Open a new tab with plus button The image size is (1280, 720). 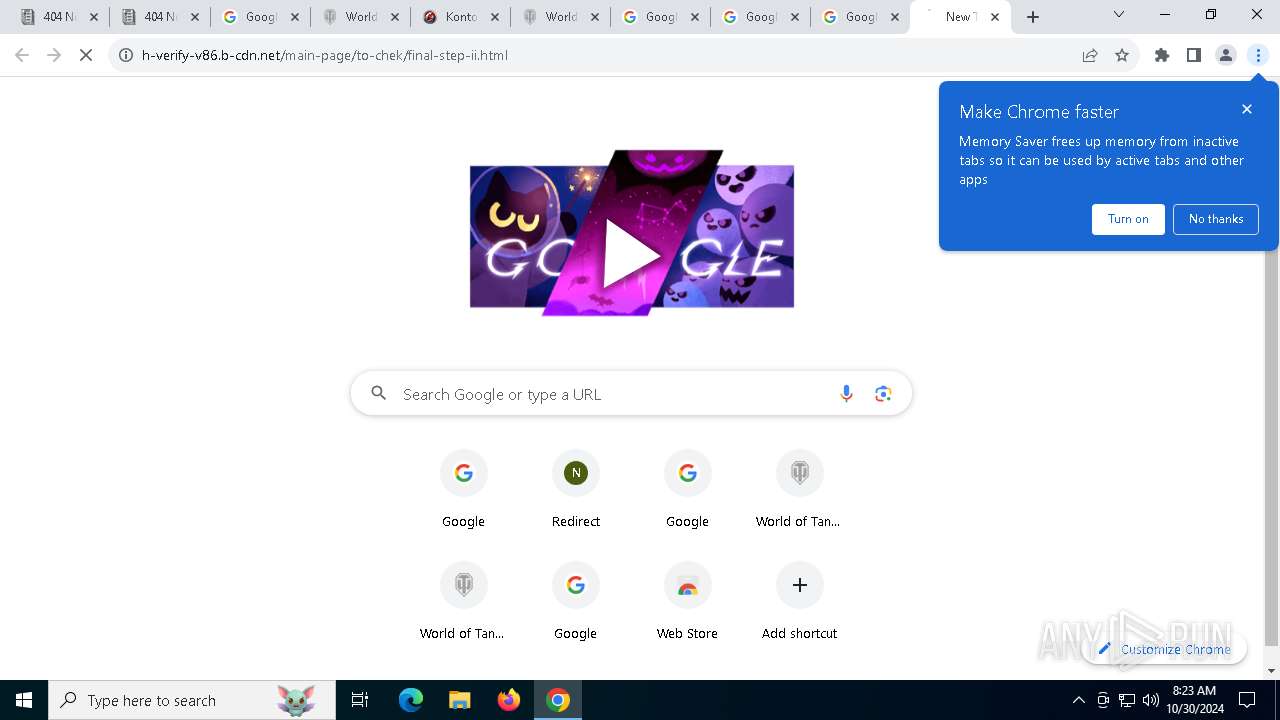(1033, 17)
